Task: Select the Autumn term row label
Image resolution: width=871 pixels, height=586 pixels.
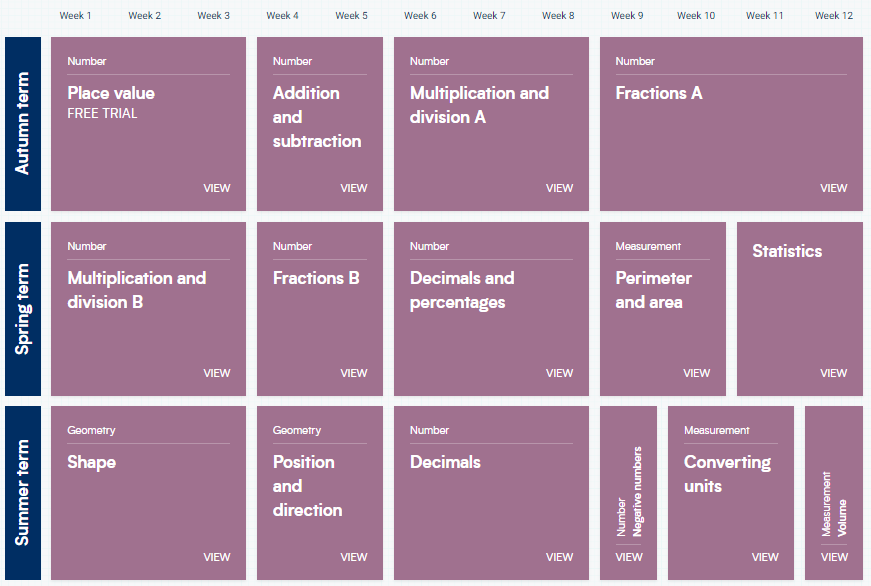Action: [x=23, y=124]
